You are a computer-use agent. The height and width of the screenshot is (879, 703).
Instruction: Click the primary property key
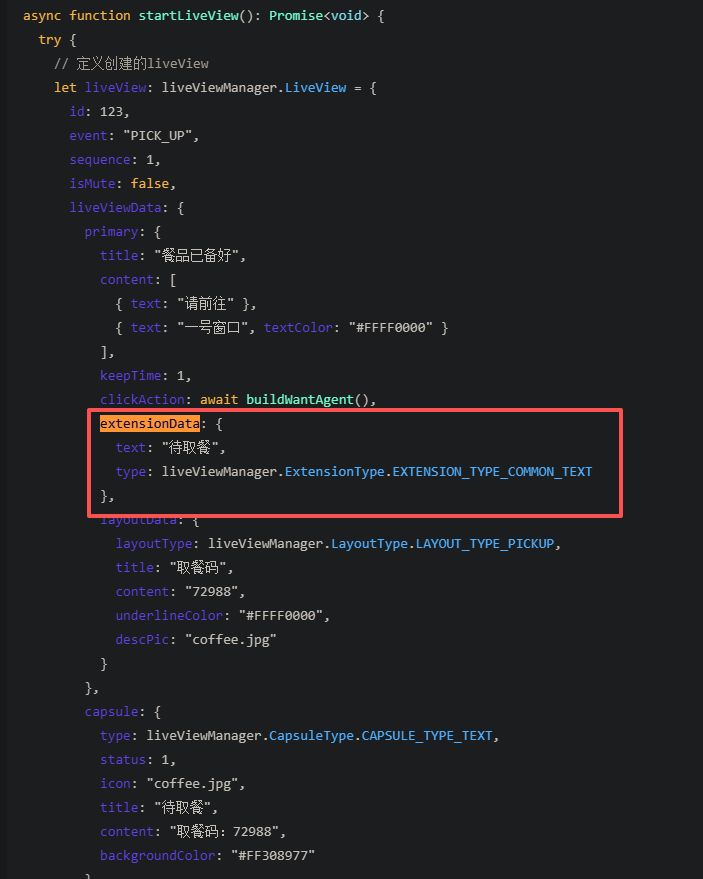(x=112, y=232)
